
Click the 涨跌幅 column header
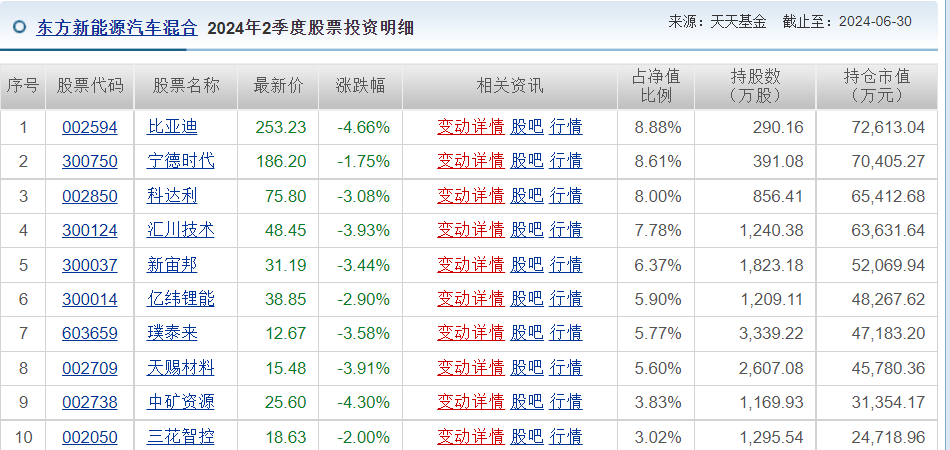(359, 86)
